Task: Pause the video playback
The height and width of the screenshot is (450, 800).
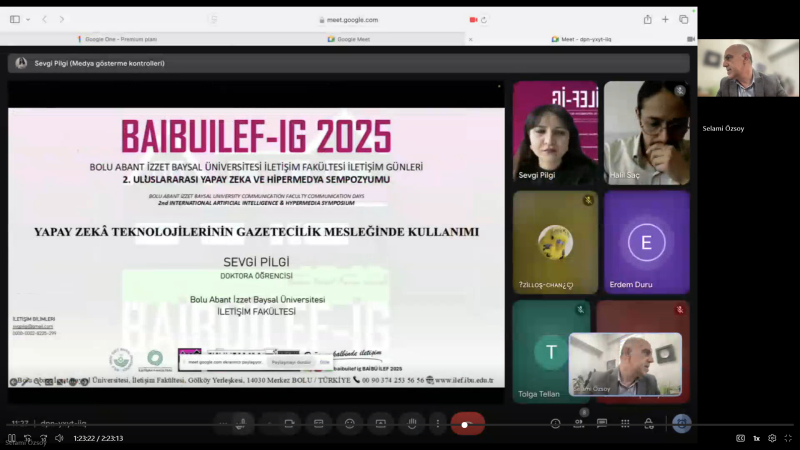Action: [12, 438]
